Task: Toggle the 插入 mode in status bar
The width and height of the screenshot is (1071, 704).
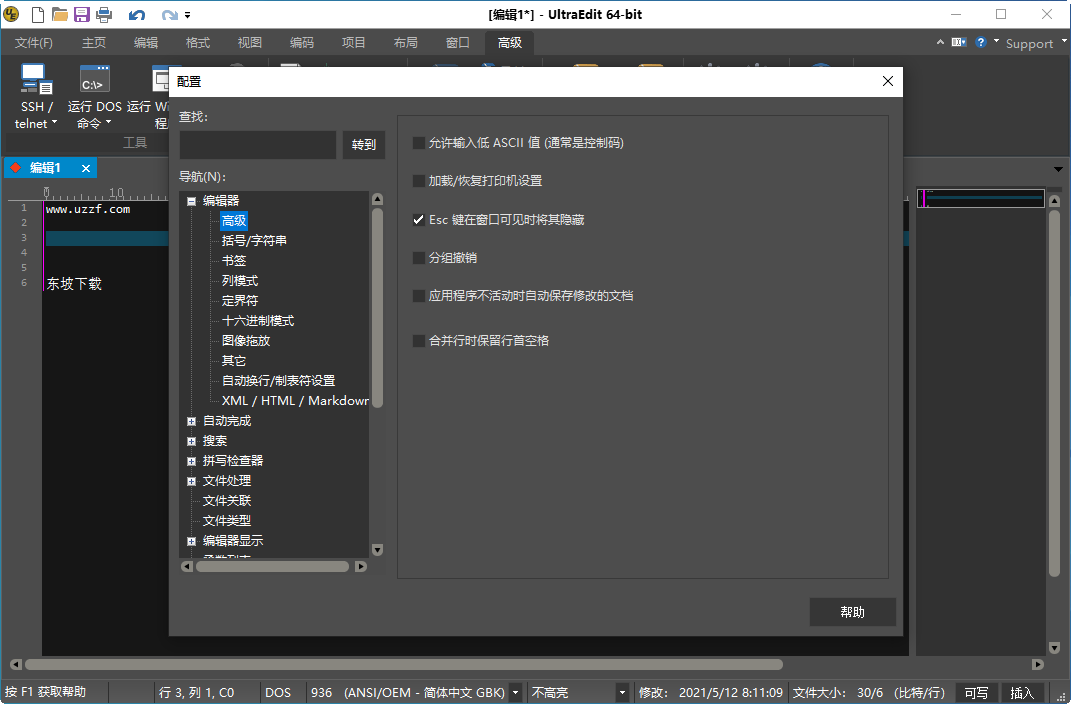Action: pyautogui.click(x=1022, y=693)
